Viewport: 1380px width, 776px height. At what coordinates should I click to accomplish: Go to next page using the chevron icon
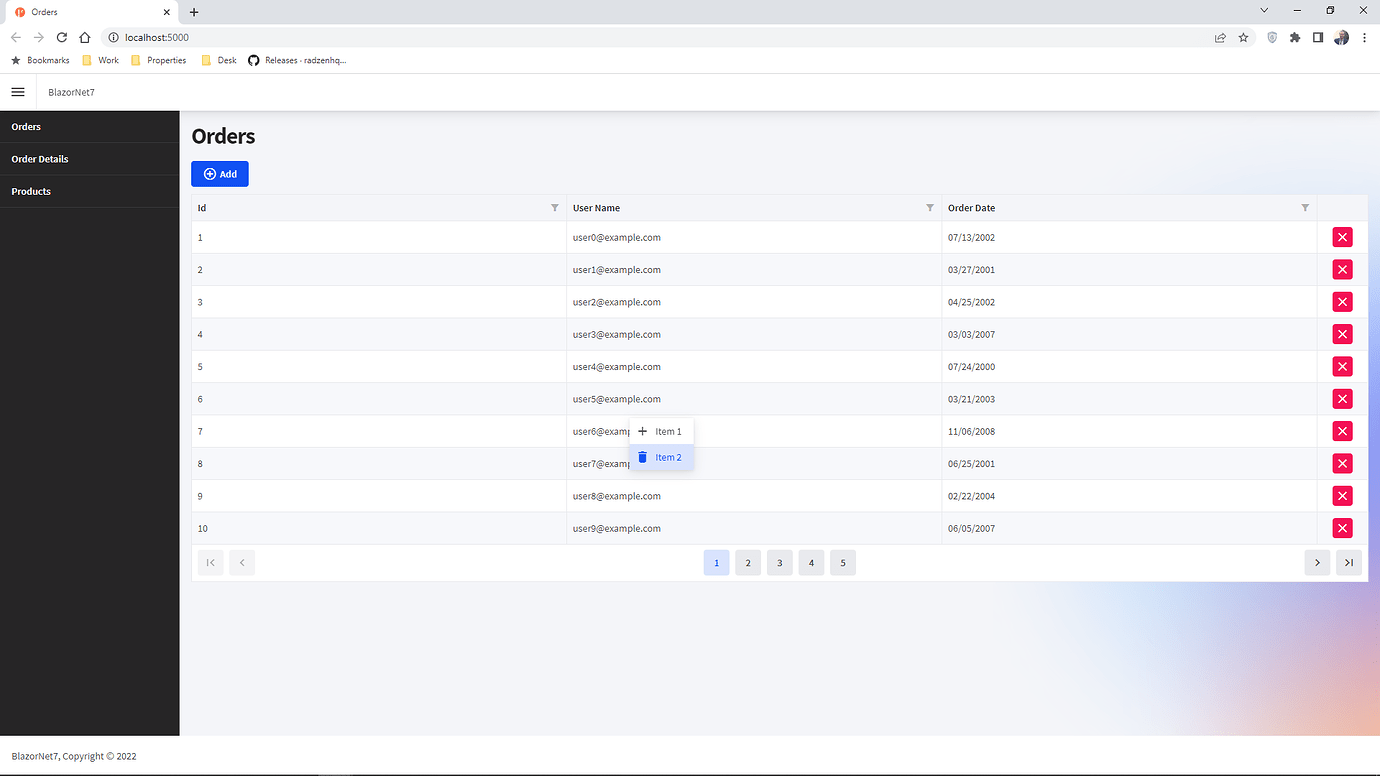(x=1317, y=562)
